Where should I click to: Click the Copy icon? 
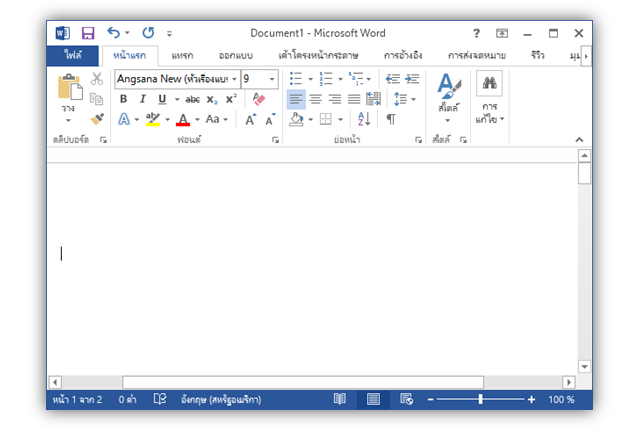(x=97, y=99)
